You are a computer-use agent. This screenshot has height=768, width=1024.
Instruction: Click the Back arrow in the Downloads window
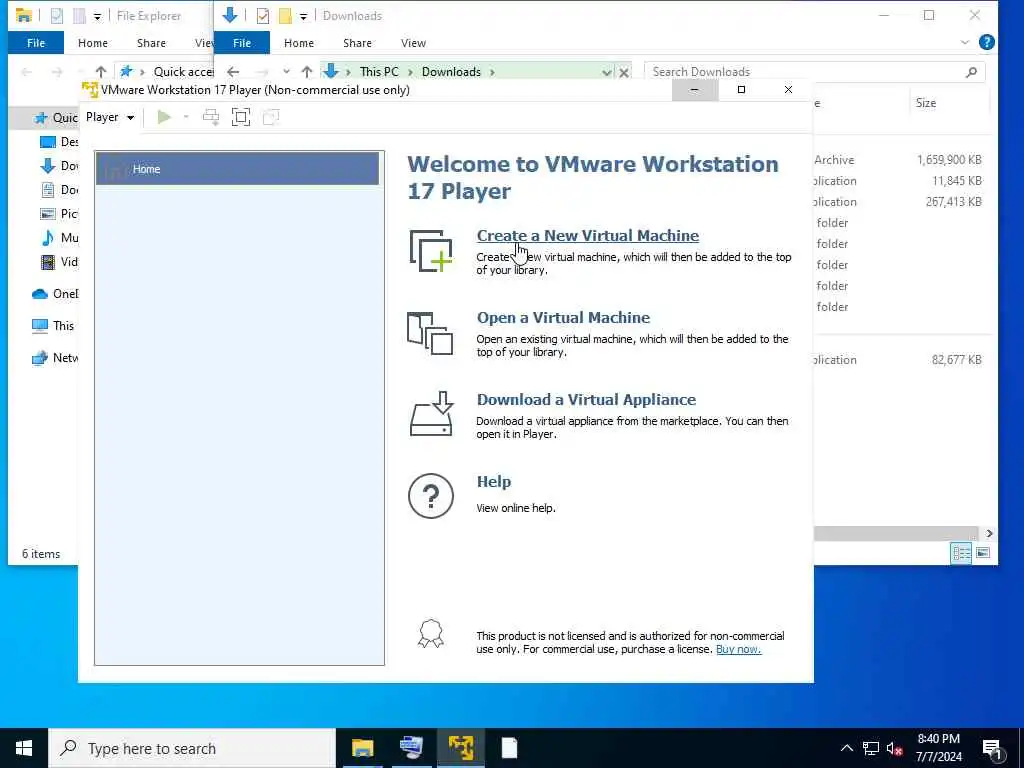(x=233, y=72)
